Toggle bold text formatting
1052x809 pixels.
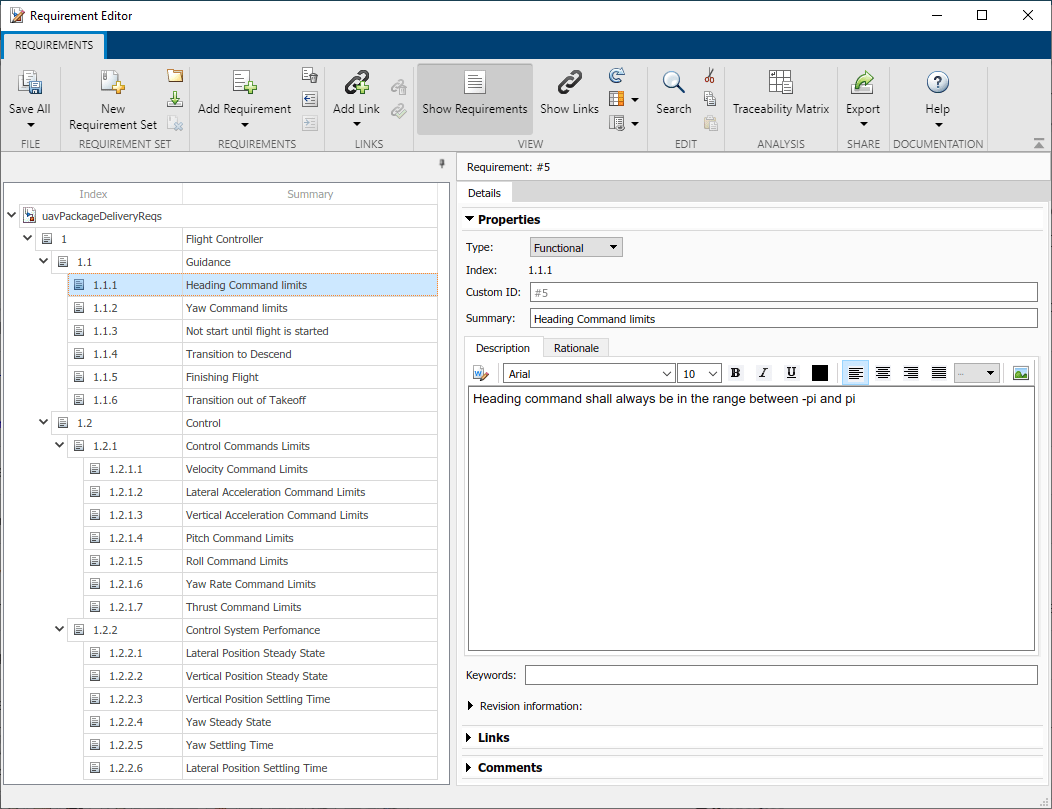click(736, 373)
